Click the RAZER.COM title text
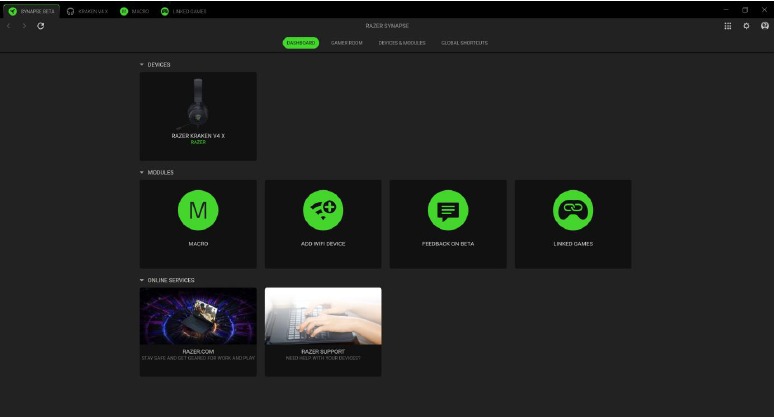775x417 pixels. click(x=198, y=352)
